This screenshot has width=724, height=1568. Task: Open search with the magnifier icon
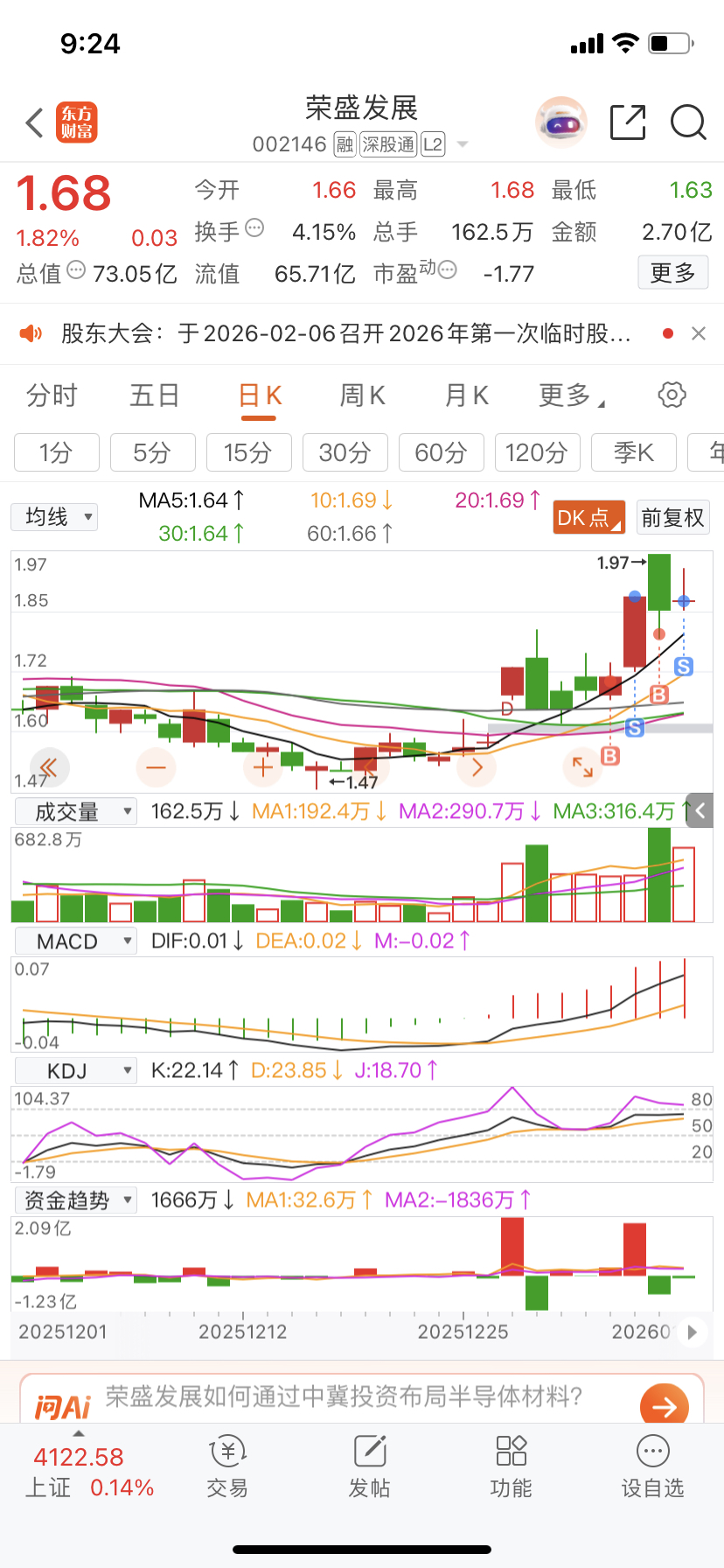[x=688, y=122]
